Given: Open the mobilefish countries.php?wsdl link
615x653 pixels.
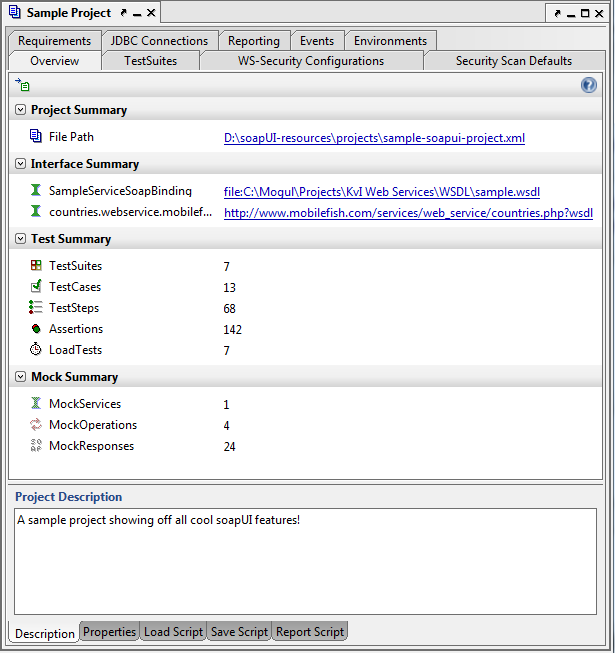Looking at the screenshot, I should pos(408,213).
